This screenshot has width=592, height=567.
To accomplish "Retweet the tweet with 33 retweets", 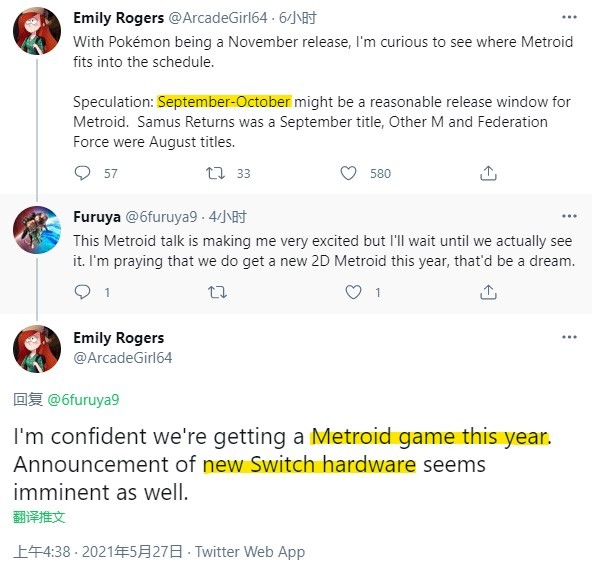I will 216,173.
